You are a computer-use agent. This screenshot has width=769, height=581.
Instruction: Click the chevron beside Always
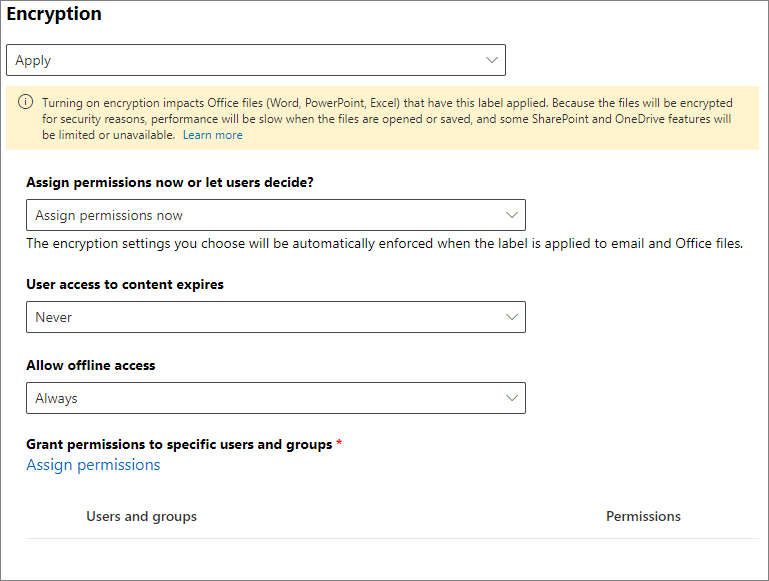tap(512, 398)
